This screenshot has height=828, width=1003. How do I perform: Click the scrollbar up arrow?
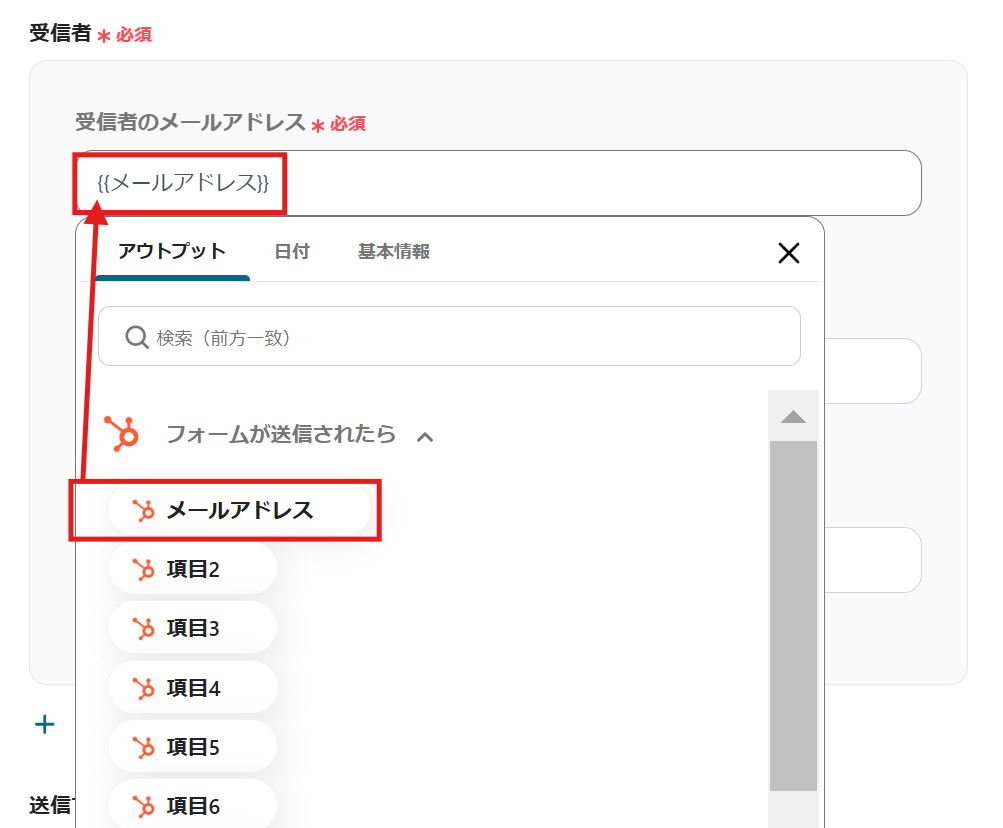pos(793,417)
